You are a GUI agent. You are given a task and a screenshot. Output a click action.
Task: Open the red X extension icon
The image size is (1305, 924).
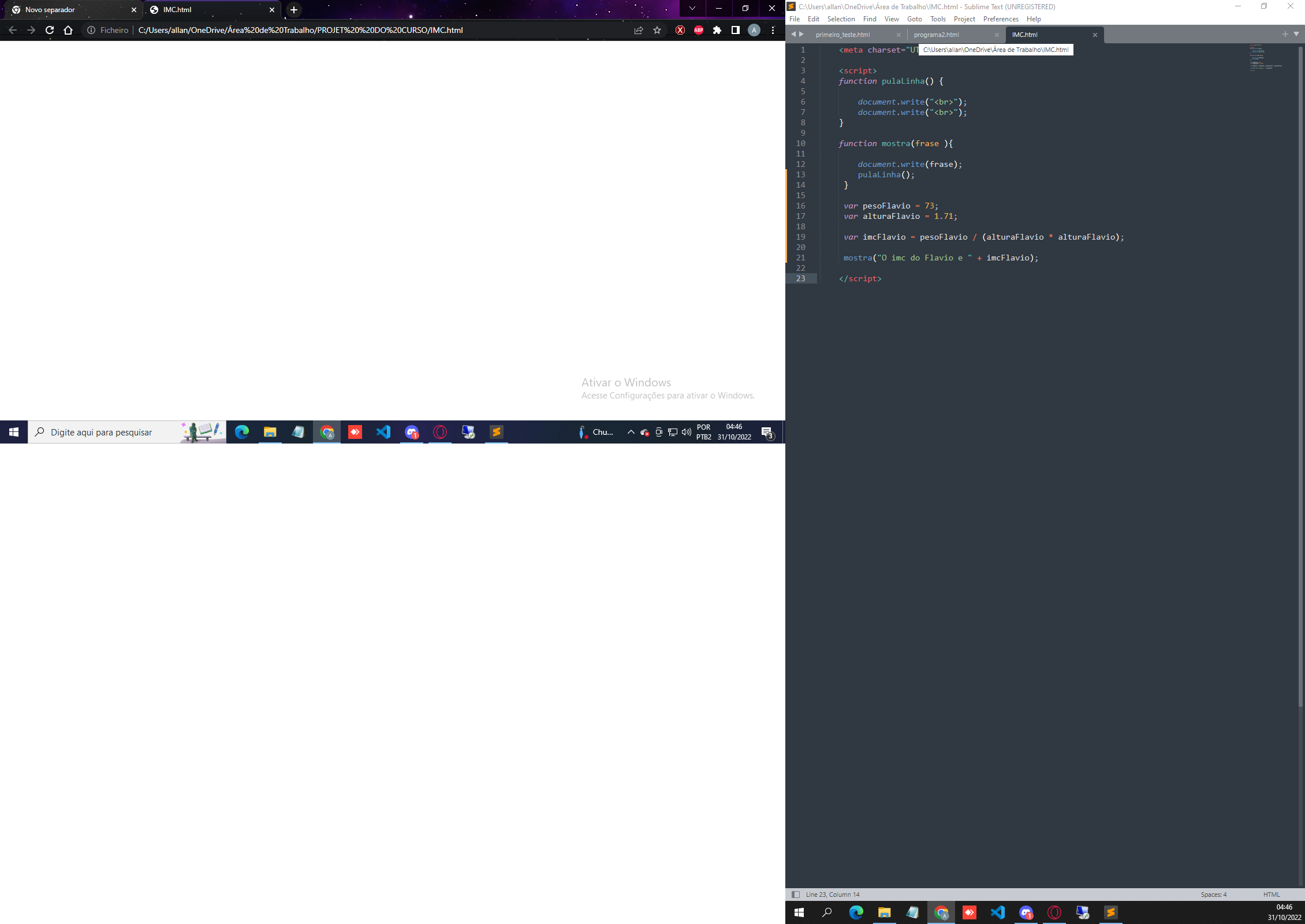pyautogui.click(x=680, y=30)
